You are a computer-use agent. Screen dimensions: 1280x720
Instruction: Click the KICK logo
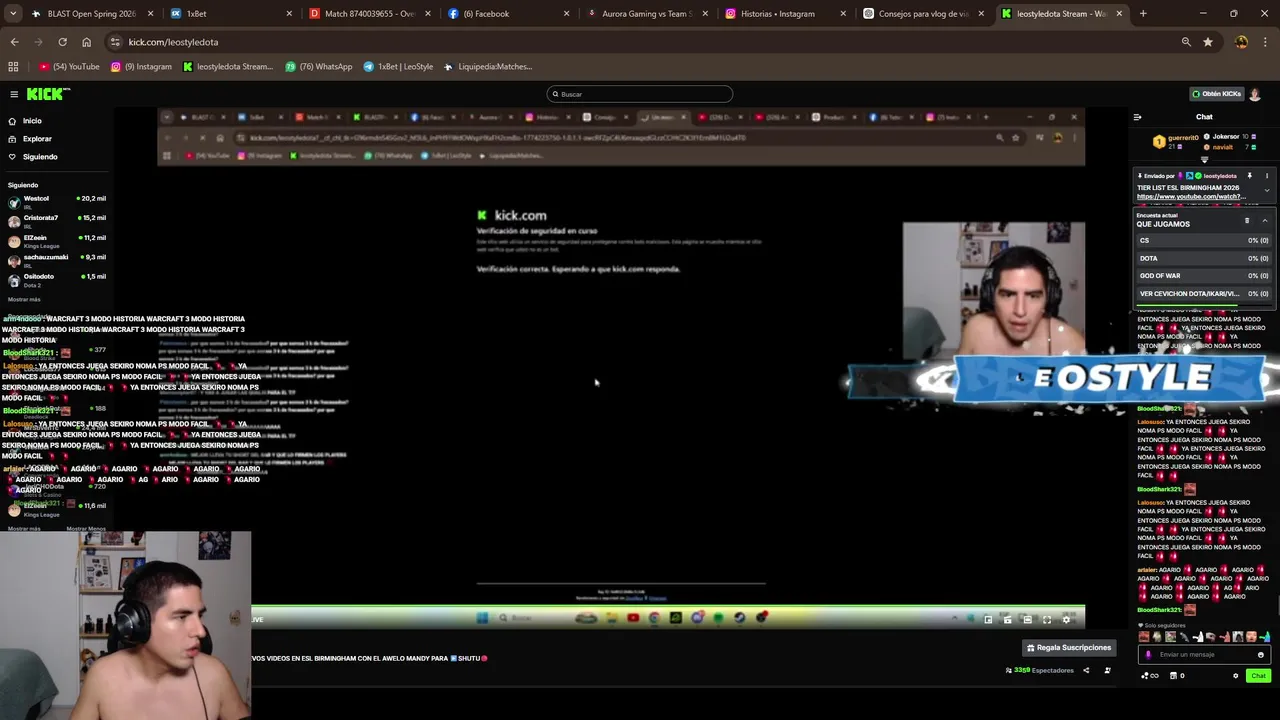[x=48, y=94]
